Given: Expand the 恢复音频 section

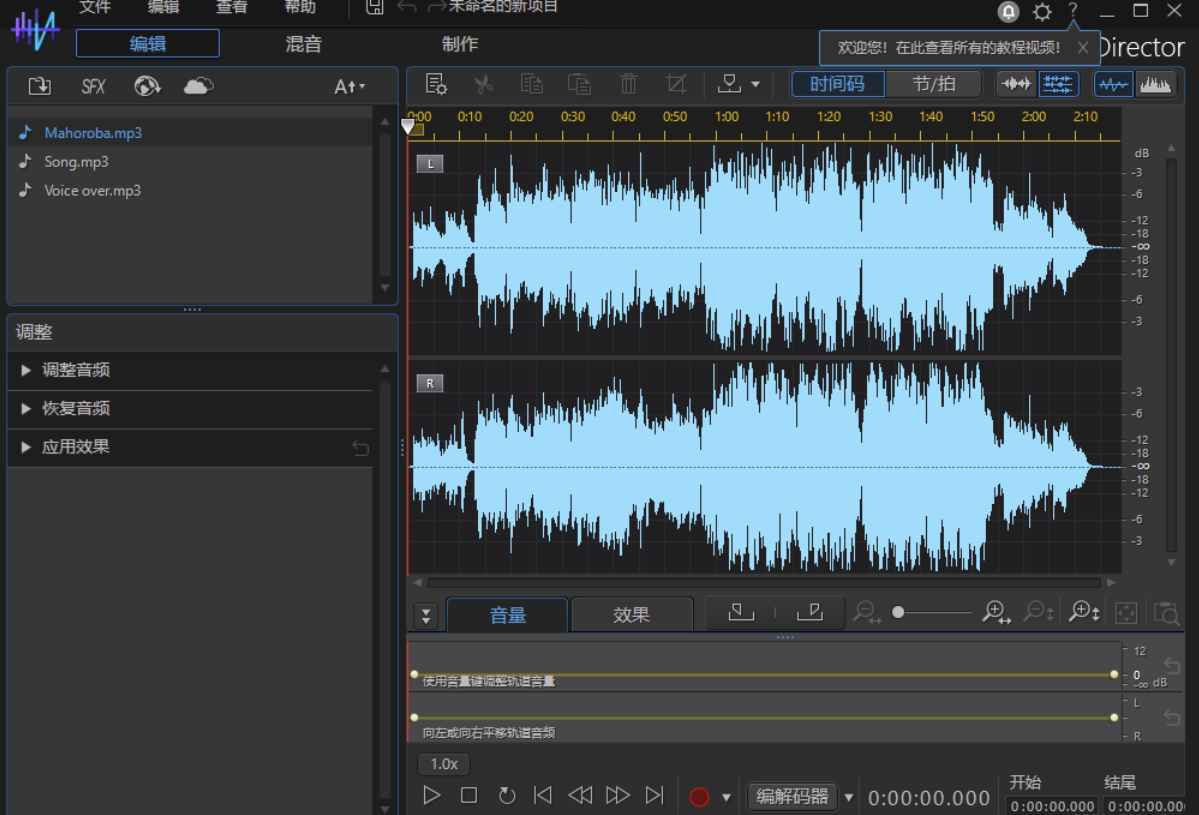Looking at the screenshot, I should click(76, 408).
